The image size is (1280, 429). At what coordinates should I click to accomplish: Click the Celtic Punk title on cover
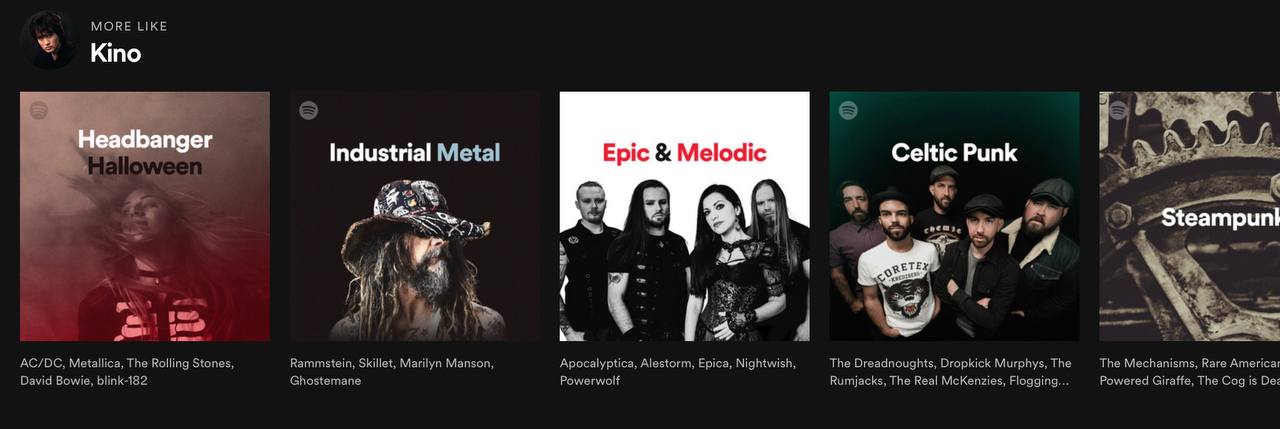coord(955,153)
